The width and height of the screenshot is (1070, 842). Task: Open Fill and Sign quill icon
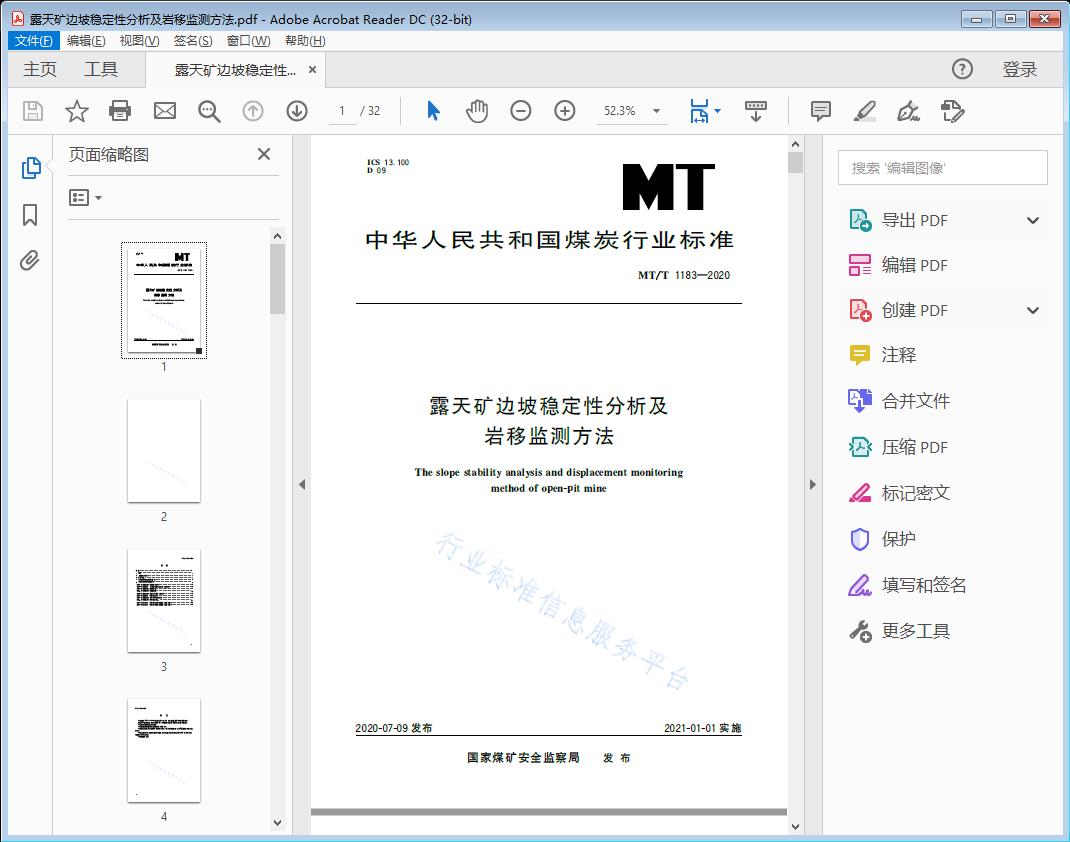point(908,111)
